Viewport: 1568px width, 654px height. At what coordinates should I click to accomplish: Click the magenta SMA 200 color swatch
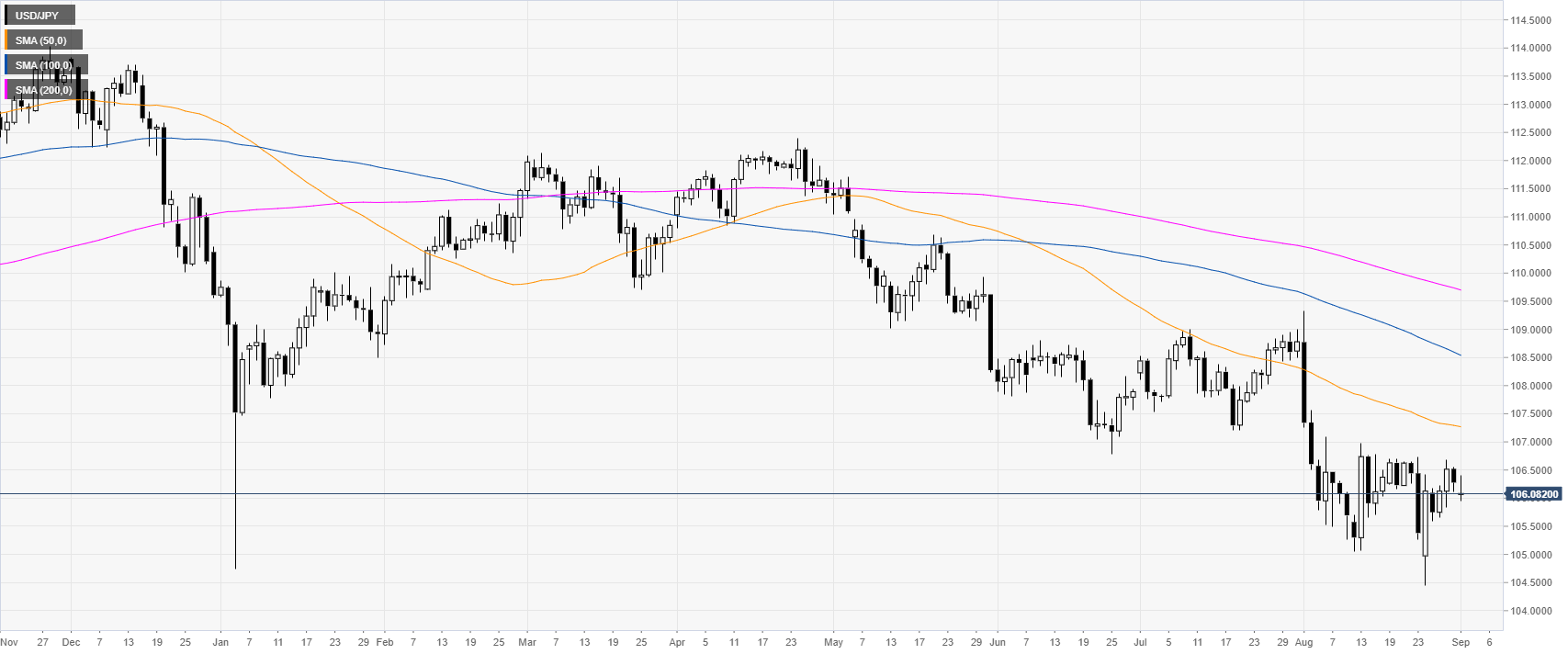6,90
